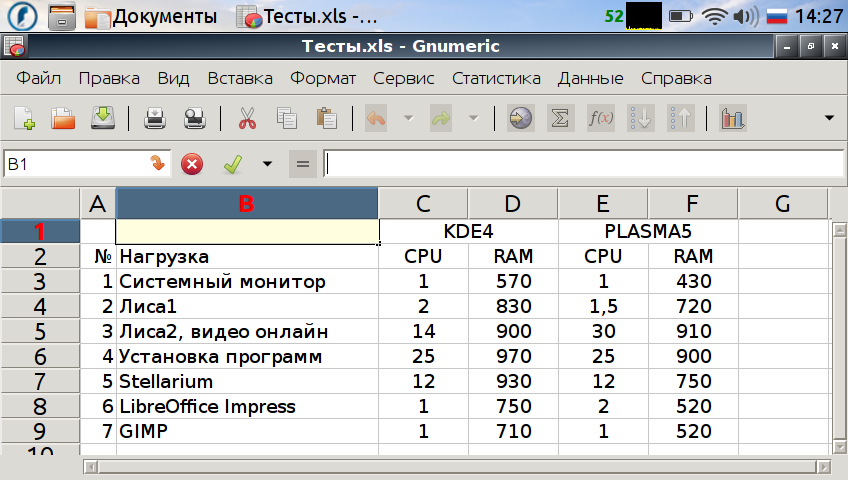Expand the redo history dropdown arrow

474,118
